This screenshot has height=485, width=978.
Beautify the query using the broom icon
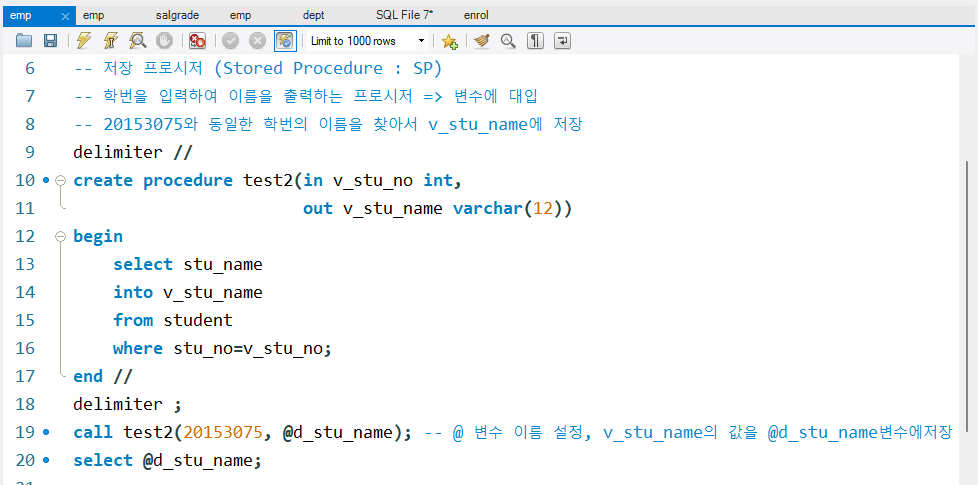(482, 41)
